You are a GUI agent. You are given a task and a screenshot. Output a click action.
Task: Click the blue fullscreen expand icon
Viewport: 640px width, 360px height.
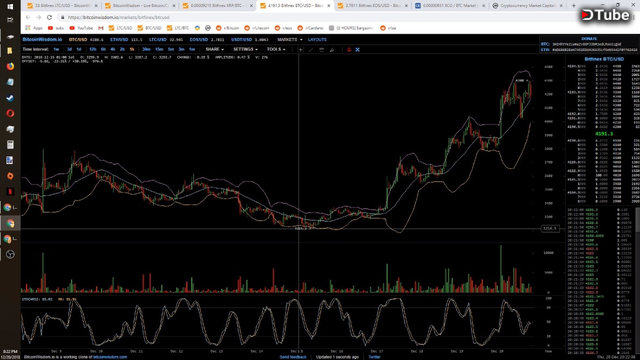pyautogui.click(x=358, y=49)
